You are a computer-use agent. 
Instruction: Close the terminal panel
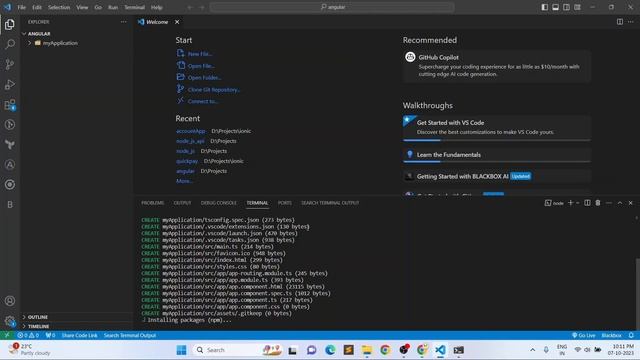coord(630,203)
